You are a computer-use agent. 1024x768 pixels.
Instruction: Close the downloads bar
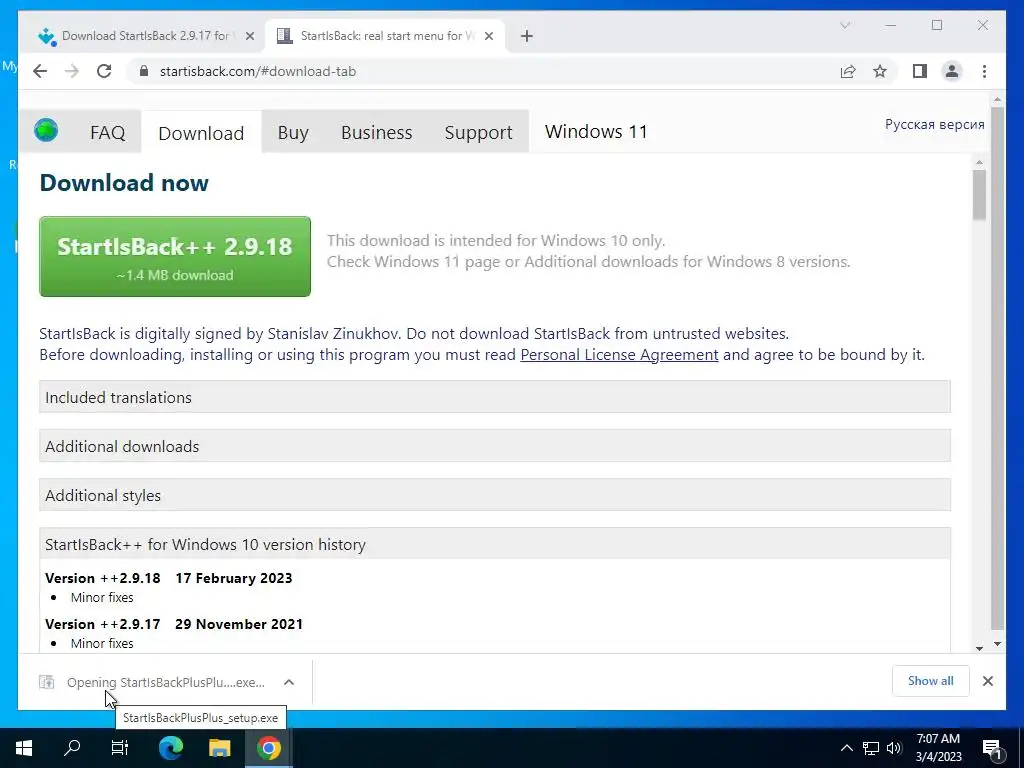987,681
